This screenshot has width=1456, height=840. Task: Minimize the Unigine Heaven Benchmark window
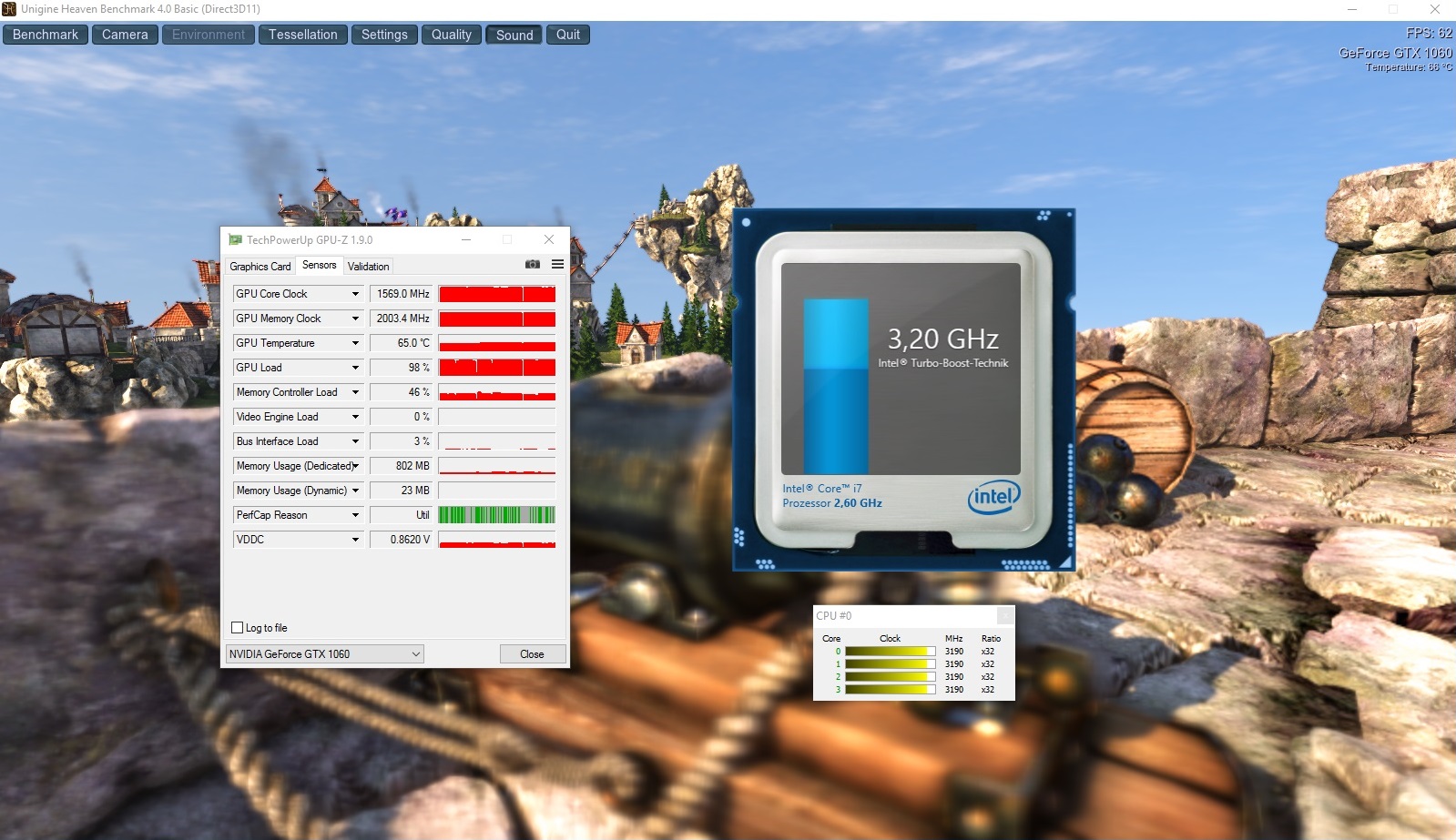(x=1352, y=9)
